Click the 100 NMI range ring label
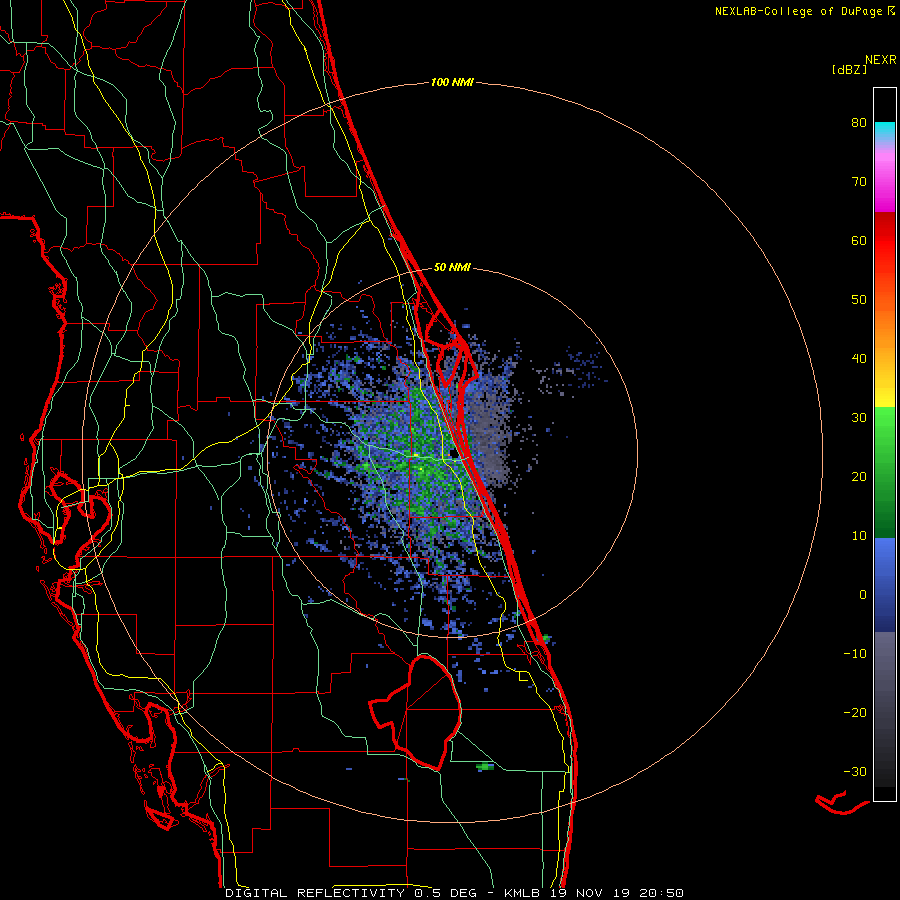900x900 pixels. (452, 83)
